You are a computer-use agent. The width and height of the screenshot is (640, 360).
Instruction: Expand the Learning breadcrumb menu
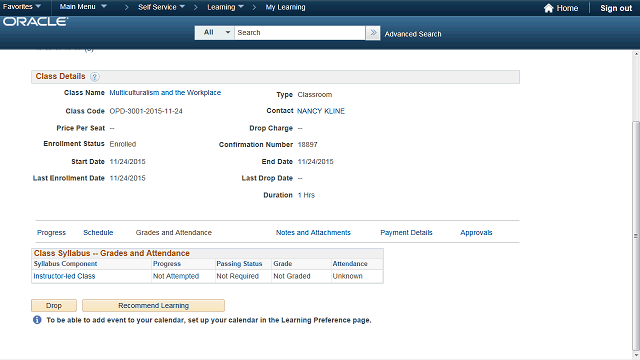tap(225, 7)
